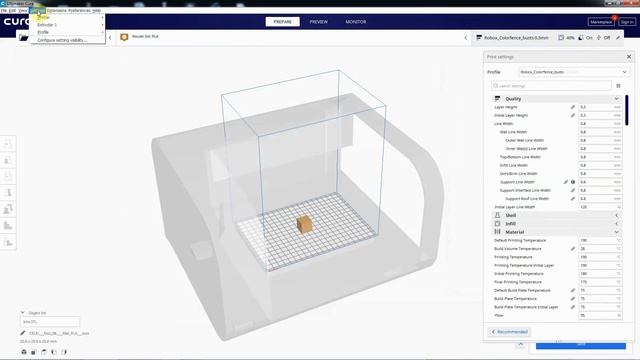Click the Recommended button

(509, 332)
